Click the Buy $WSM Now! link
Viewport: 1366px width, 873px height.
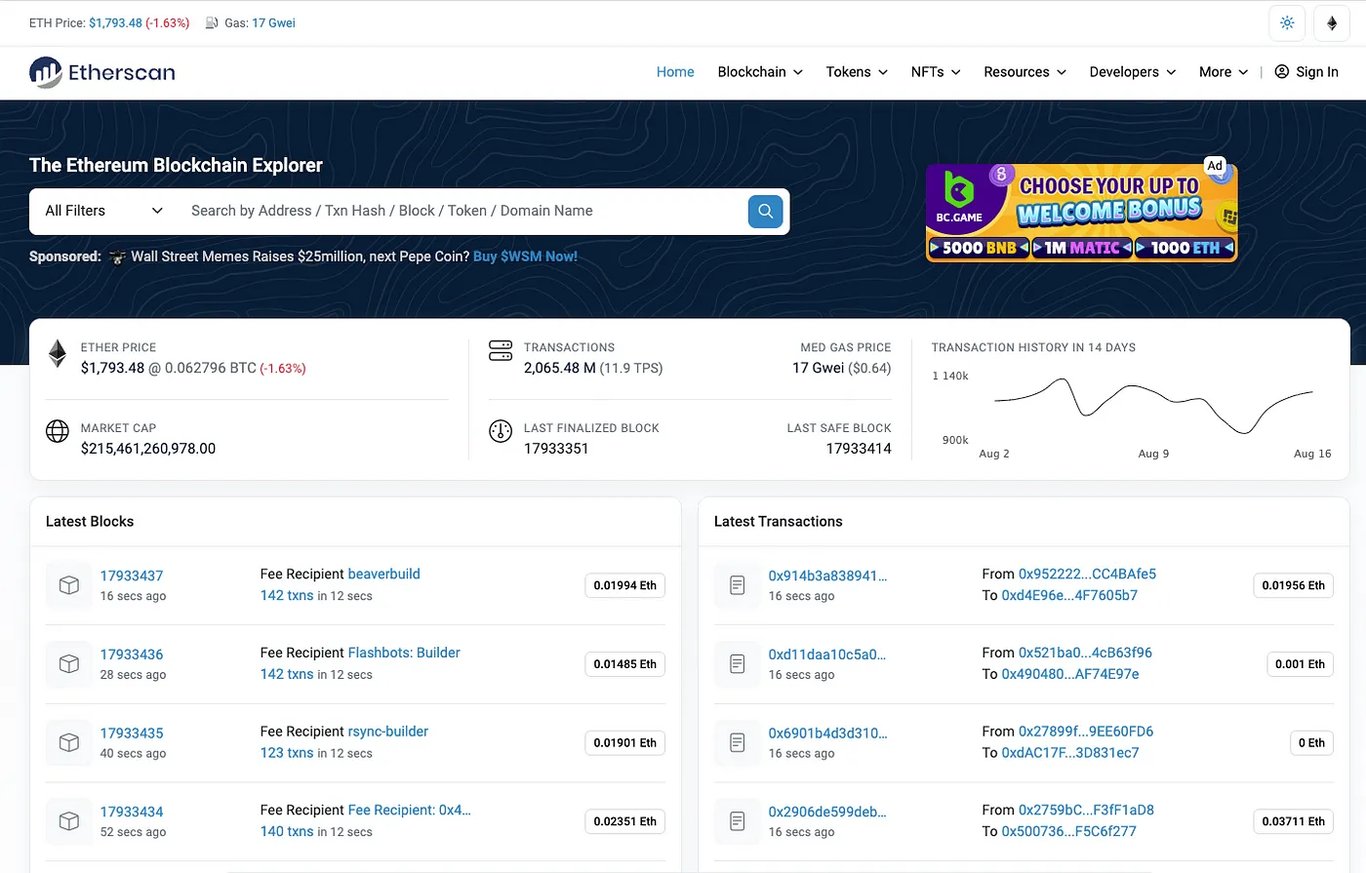pos(525,257)
